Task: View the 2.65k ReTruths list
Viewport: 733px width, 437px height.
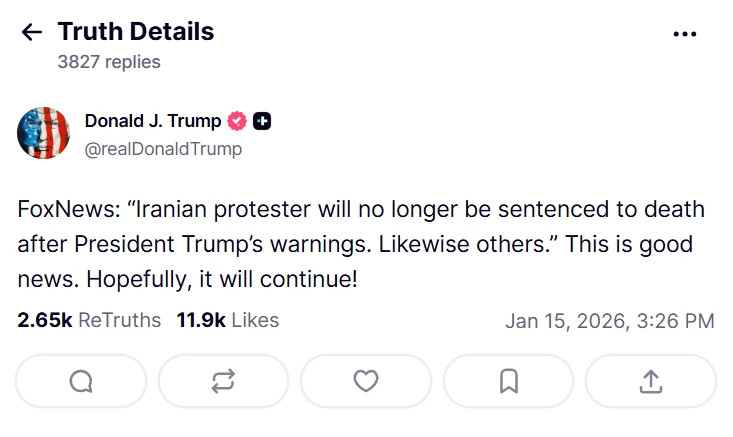Action: click(89, 321)
